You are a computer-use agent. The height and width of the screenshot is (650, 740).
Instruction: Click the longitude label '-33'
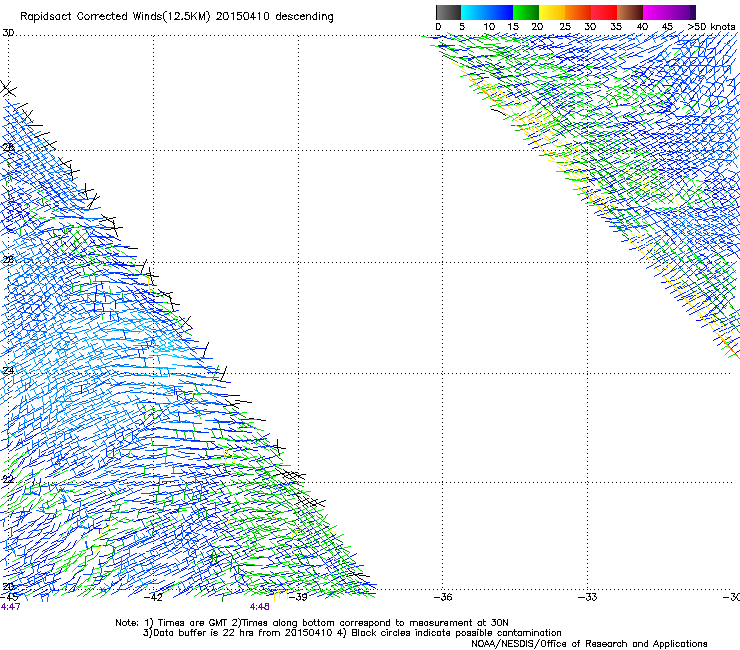coord(588,597)
